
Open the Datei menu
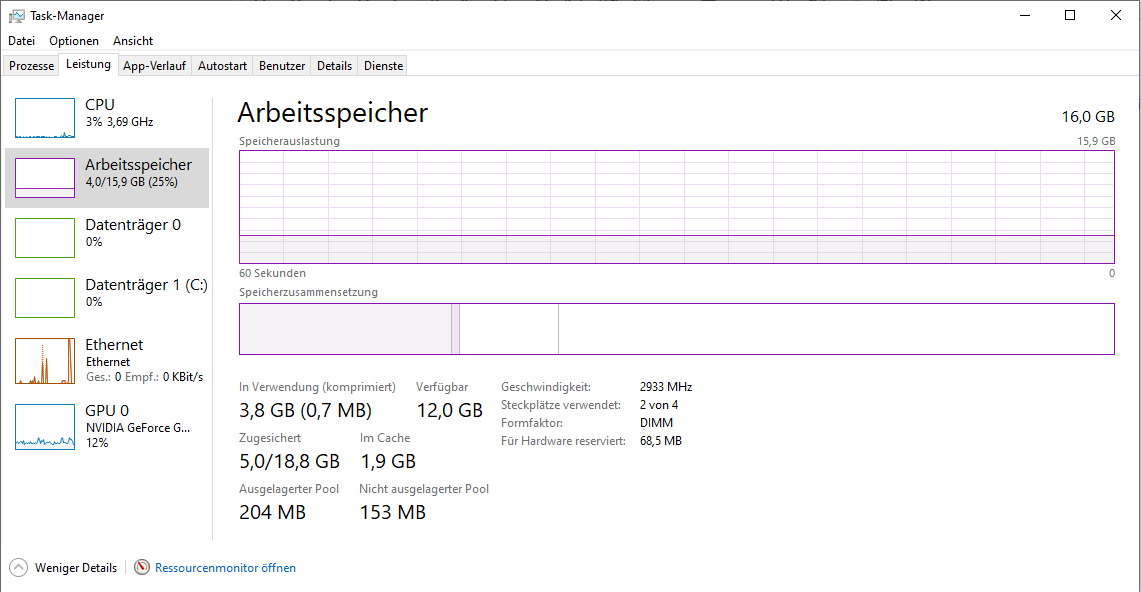pos(21,41)
